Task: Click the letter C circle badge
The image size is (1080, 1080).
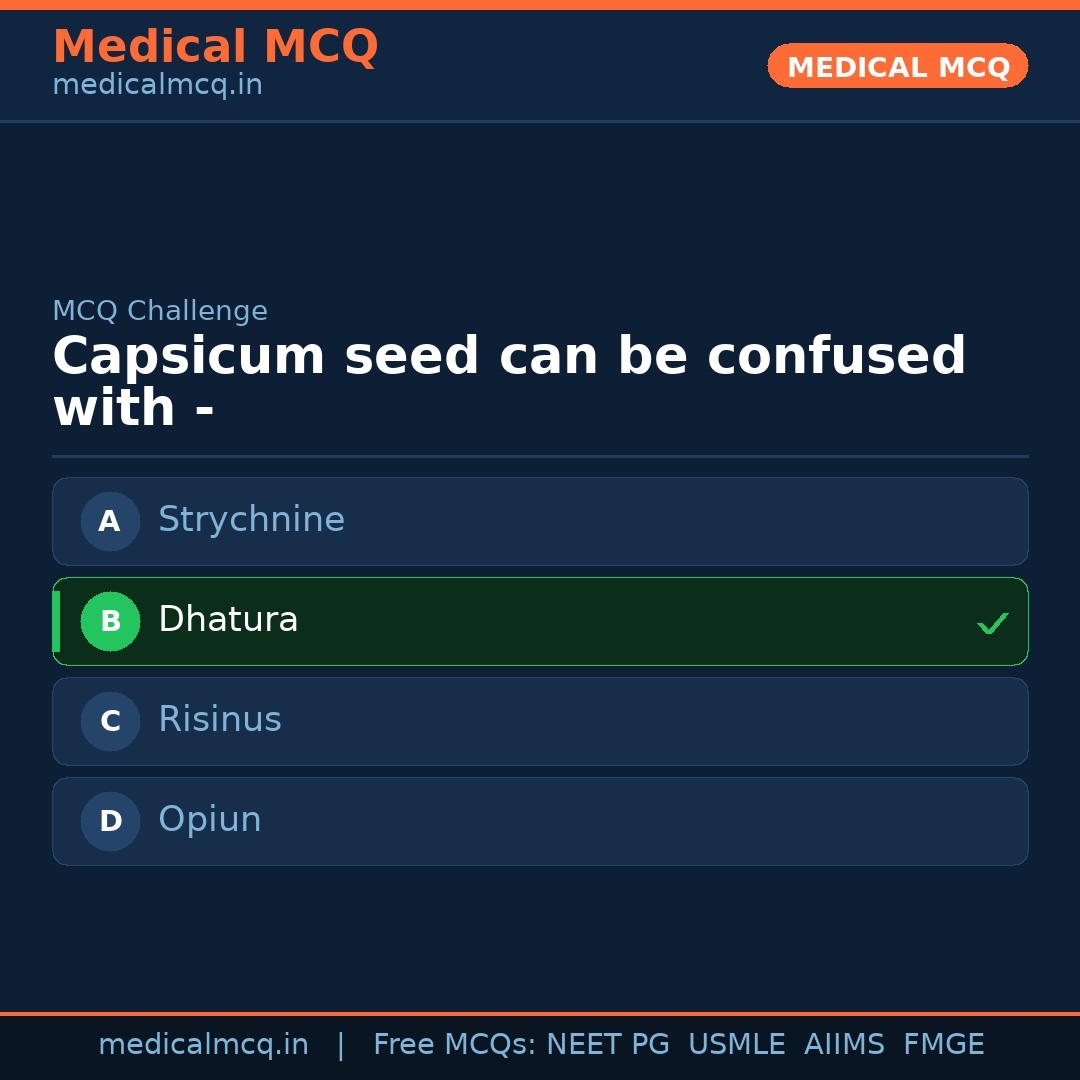Action: click(x=110, y=721)
